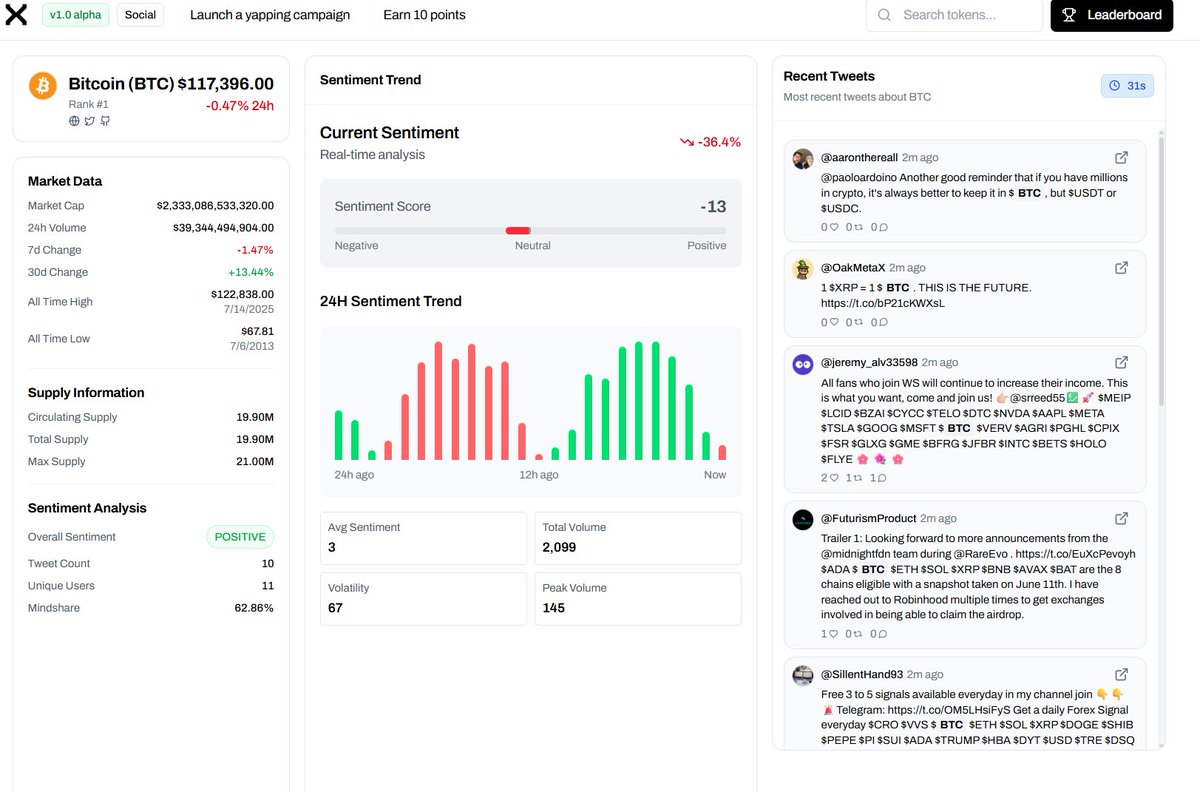1200x792 pixels.
Task: Click heart icon on @FuturismProduct tweet
Action: coord(834,634)
